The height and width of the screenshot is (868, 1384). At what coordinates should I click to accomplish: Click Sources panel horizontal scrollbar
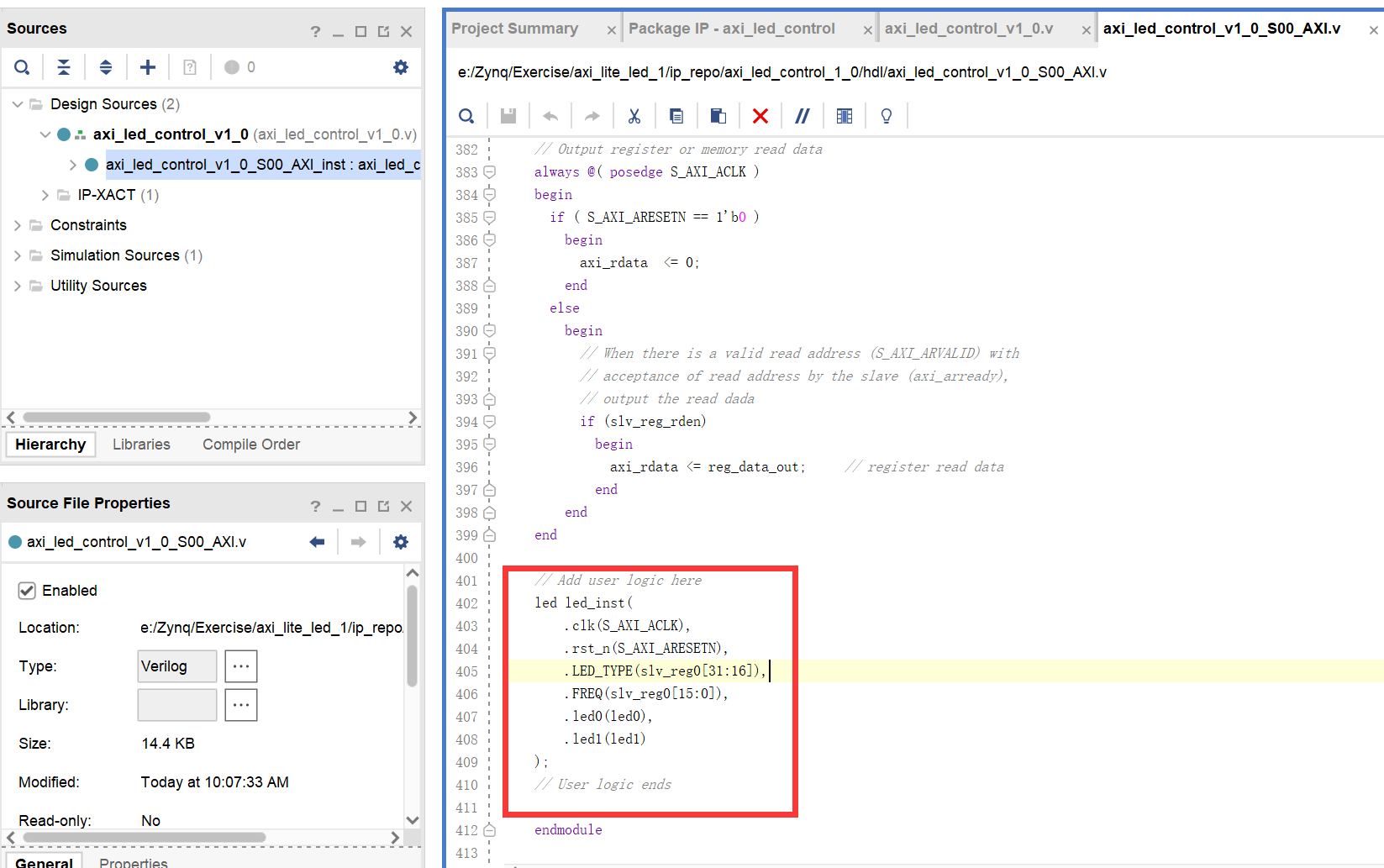tap(117, 418)
